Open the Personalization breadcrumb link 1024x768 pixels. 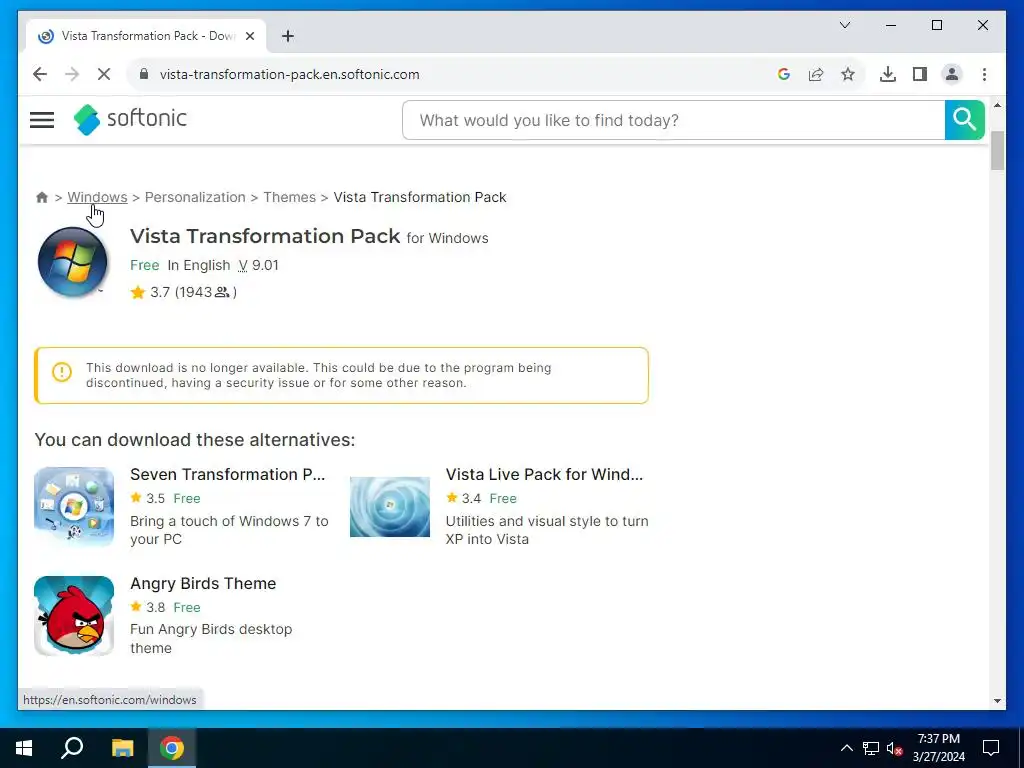195,197
